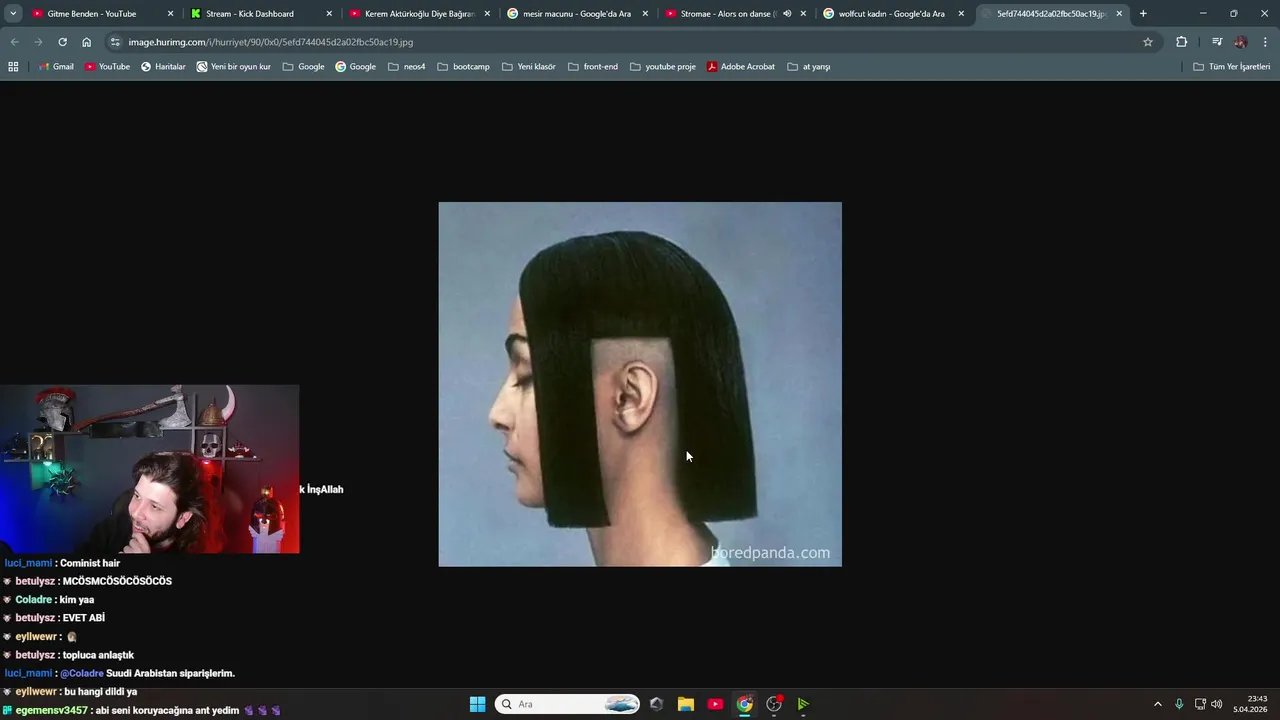Close the Gitme Benden - YouTube tab

click(170, 14)
